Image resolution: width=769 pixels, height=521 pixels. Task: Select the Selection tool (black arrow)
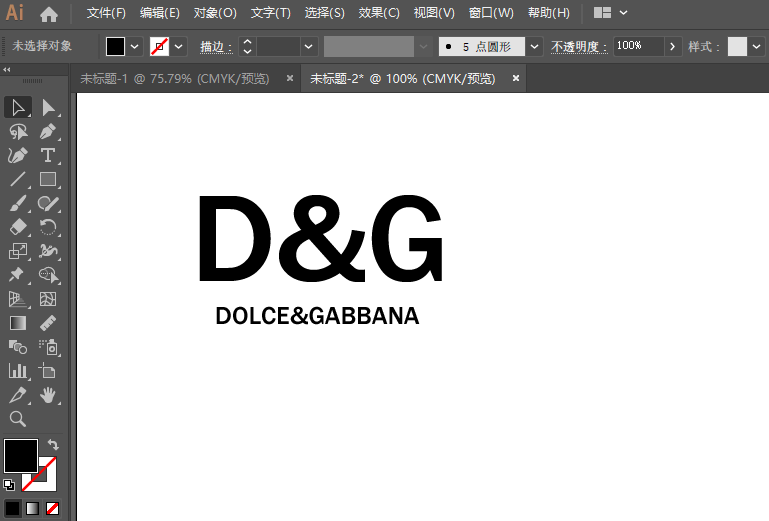point(18,107)
